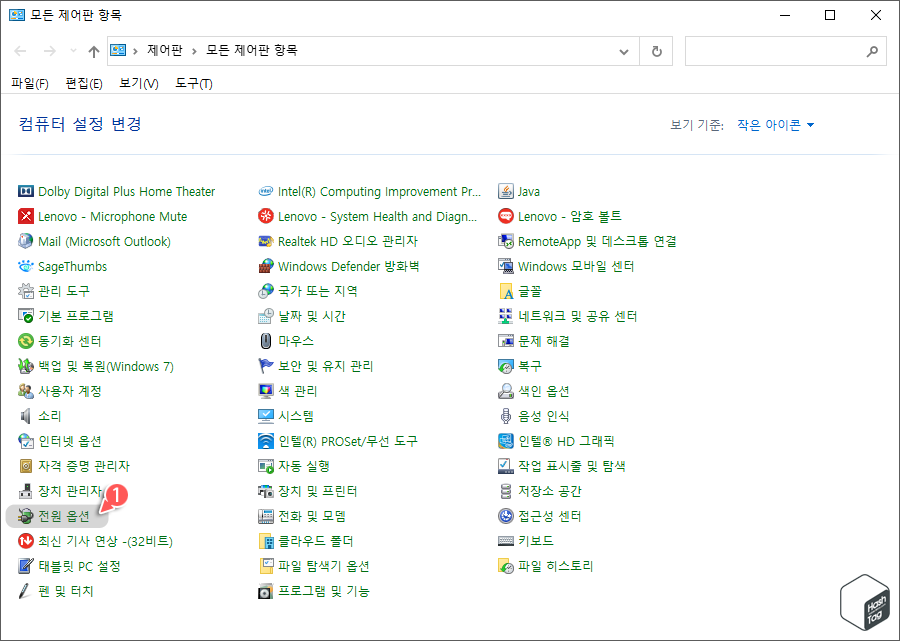Click the 펜 및 터치 pen icon
The image size is (900, 641).
click(x=26, y=591)
